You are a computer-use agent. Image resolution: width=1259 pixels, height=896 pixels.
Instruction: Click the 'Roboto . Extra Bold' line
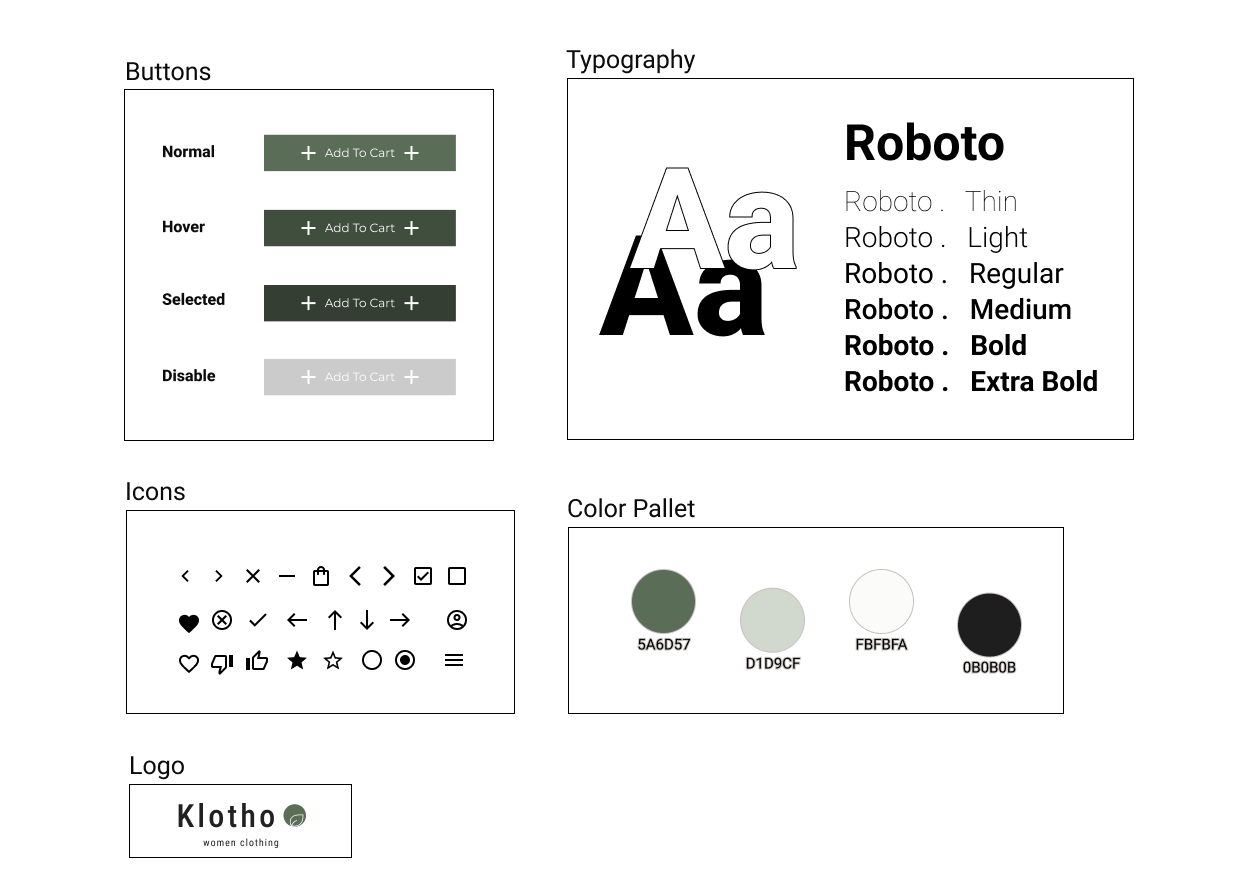pos(971,381)
